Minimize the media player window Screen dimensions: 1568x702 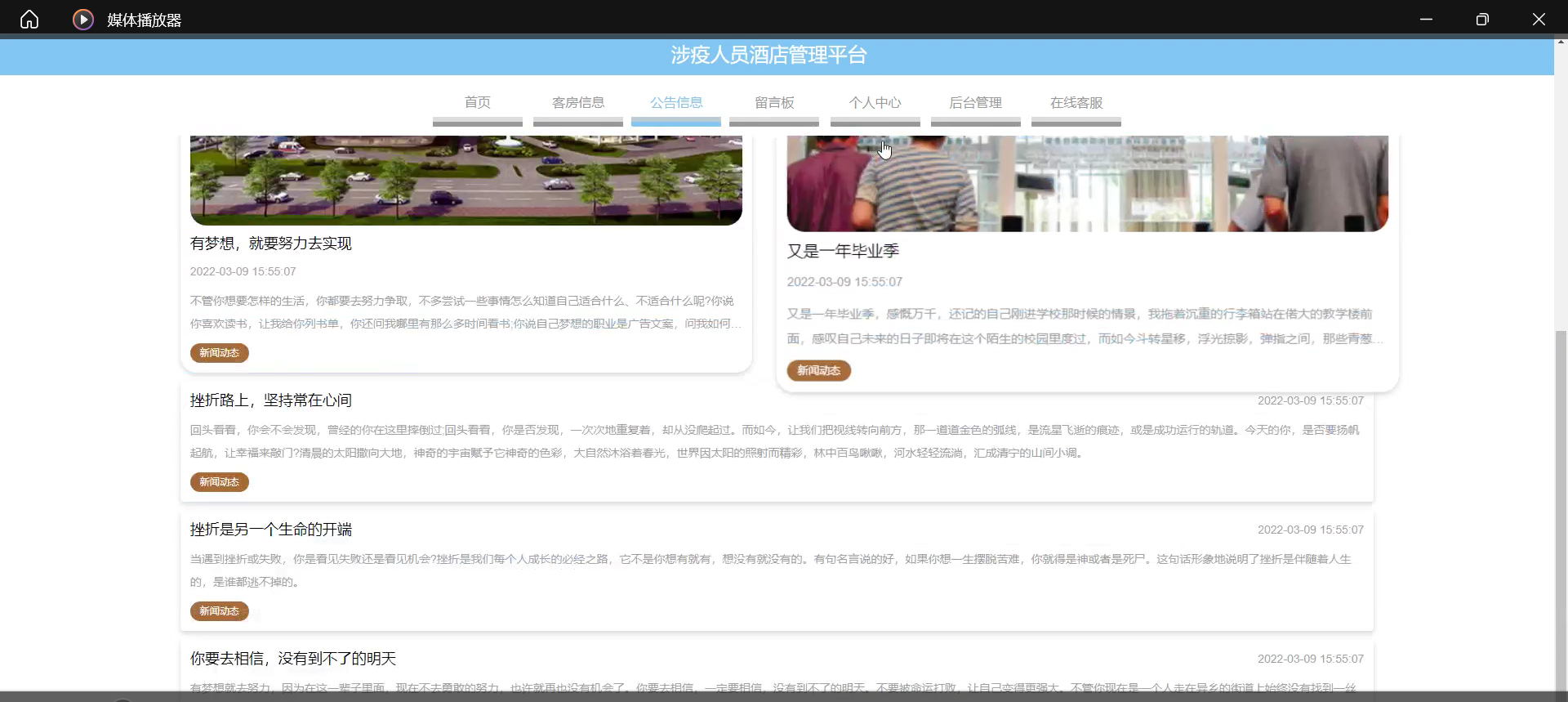(1426, 19)
